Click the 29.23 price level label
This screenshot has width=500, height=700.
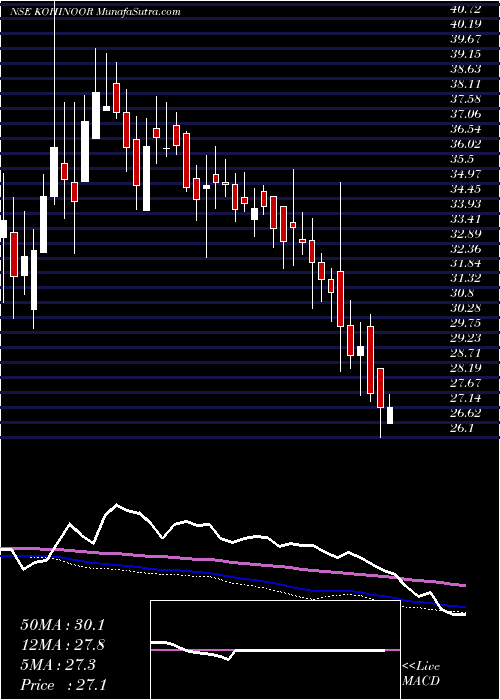pyautogui.click(x=466, y=338)
